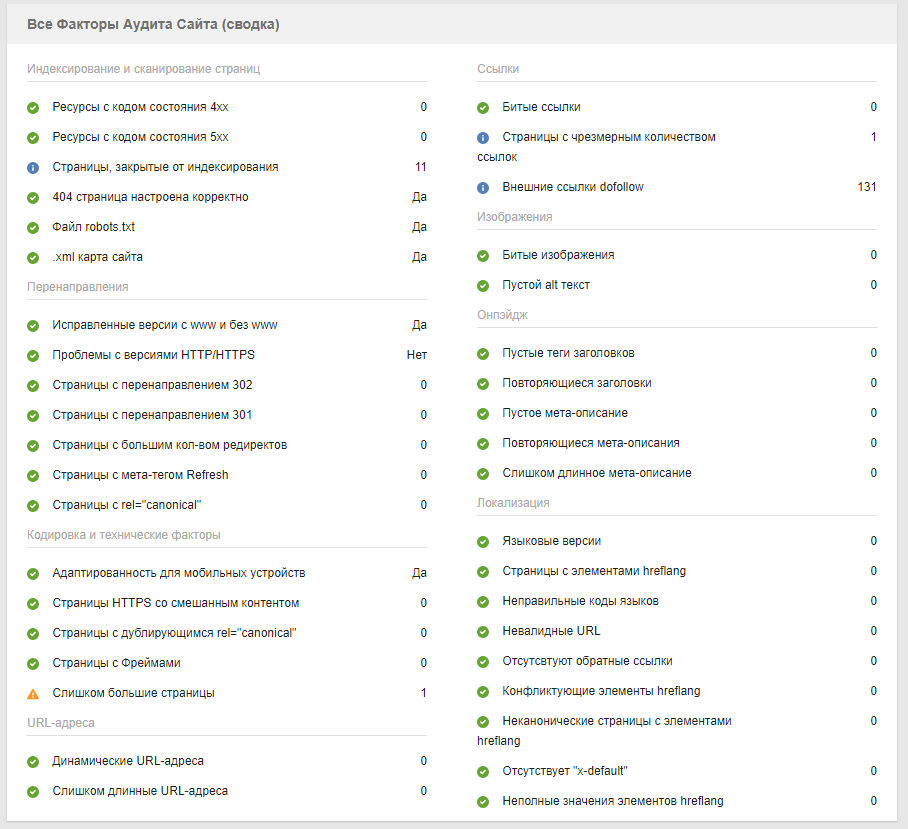Screen dimensions: 908x829
Task: Click the info icon for Страницы с чрезмерным количеством ссылок
Action: [x=483, y=137]
